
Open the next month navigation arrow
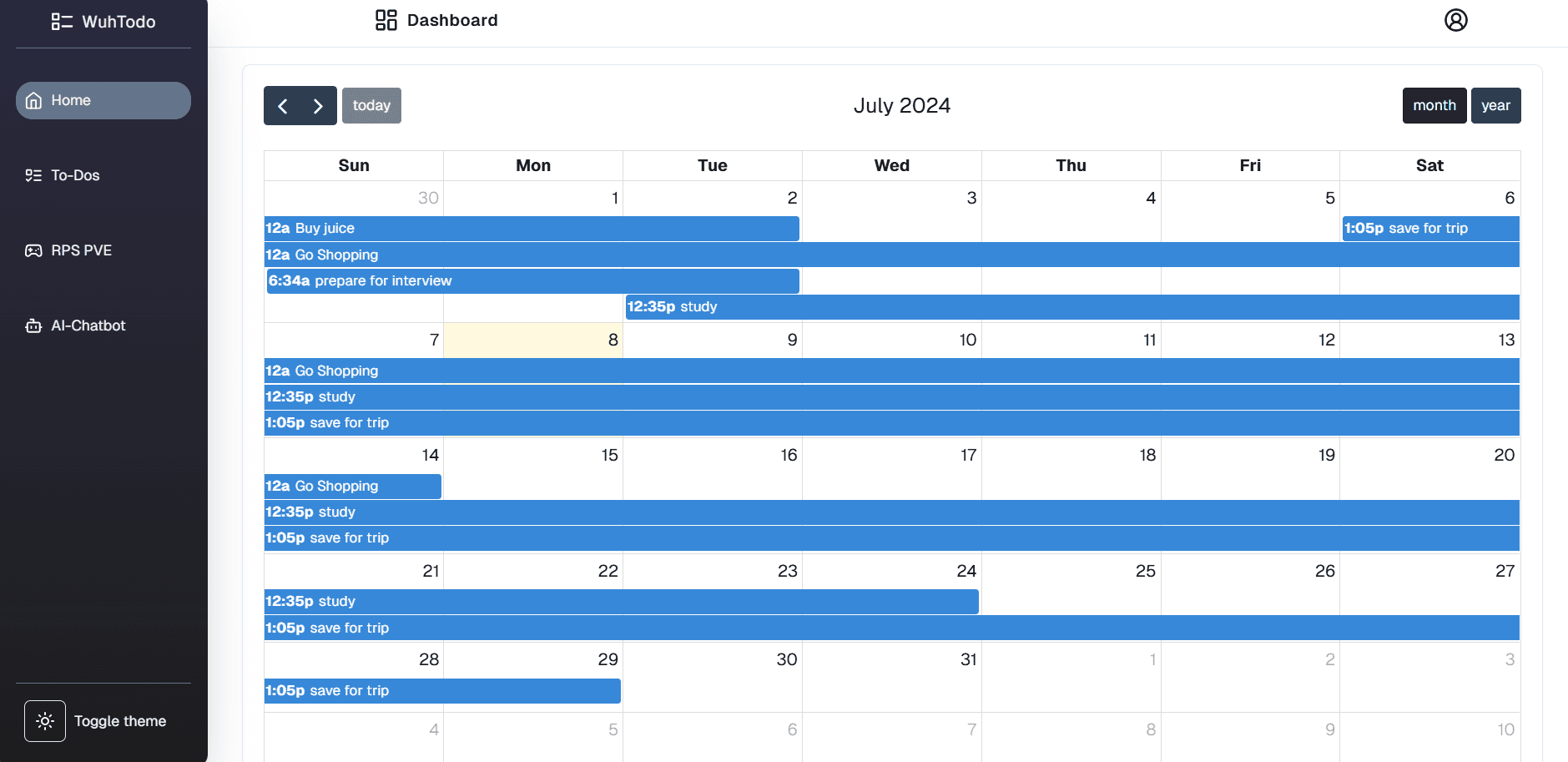317,105
